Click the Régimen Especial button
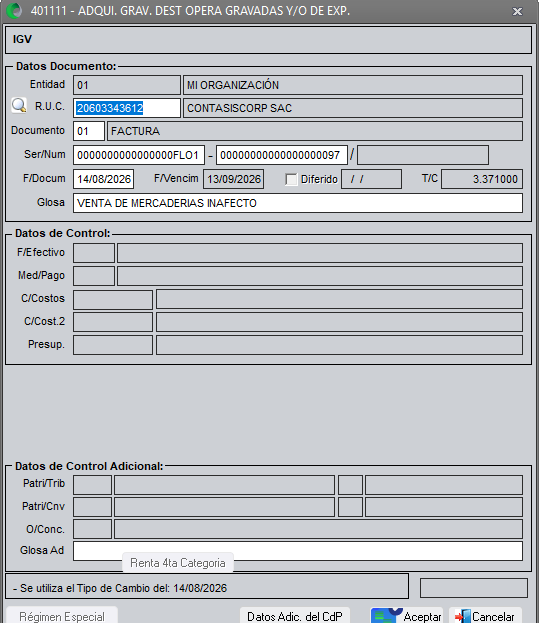539x623 pixels. tap(62, 616)
